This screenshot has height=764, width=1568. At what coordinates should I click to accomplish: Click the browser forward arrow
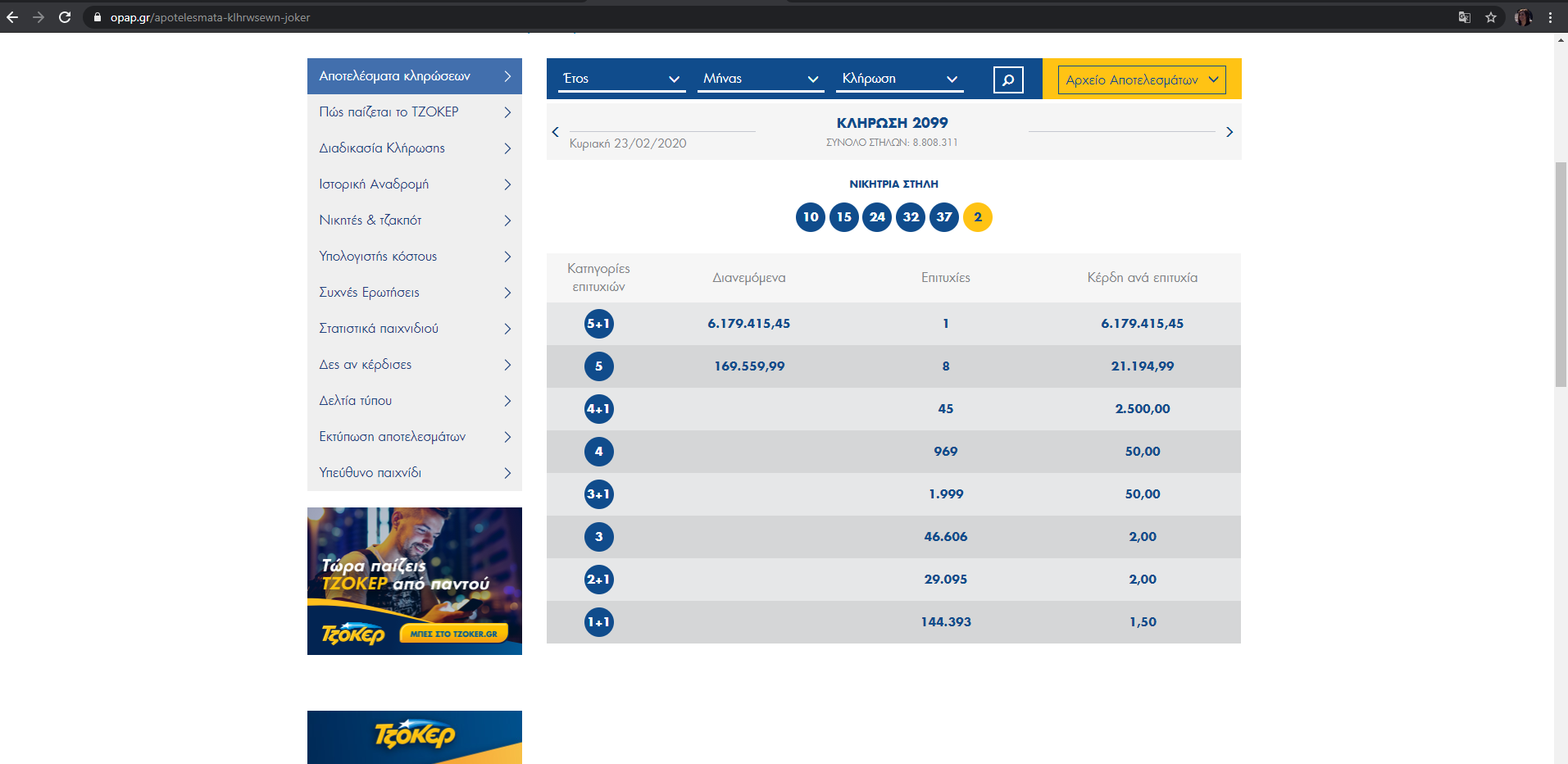[39, 17]
